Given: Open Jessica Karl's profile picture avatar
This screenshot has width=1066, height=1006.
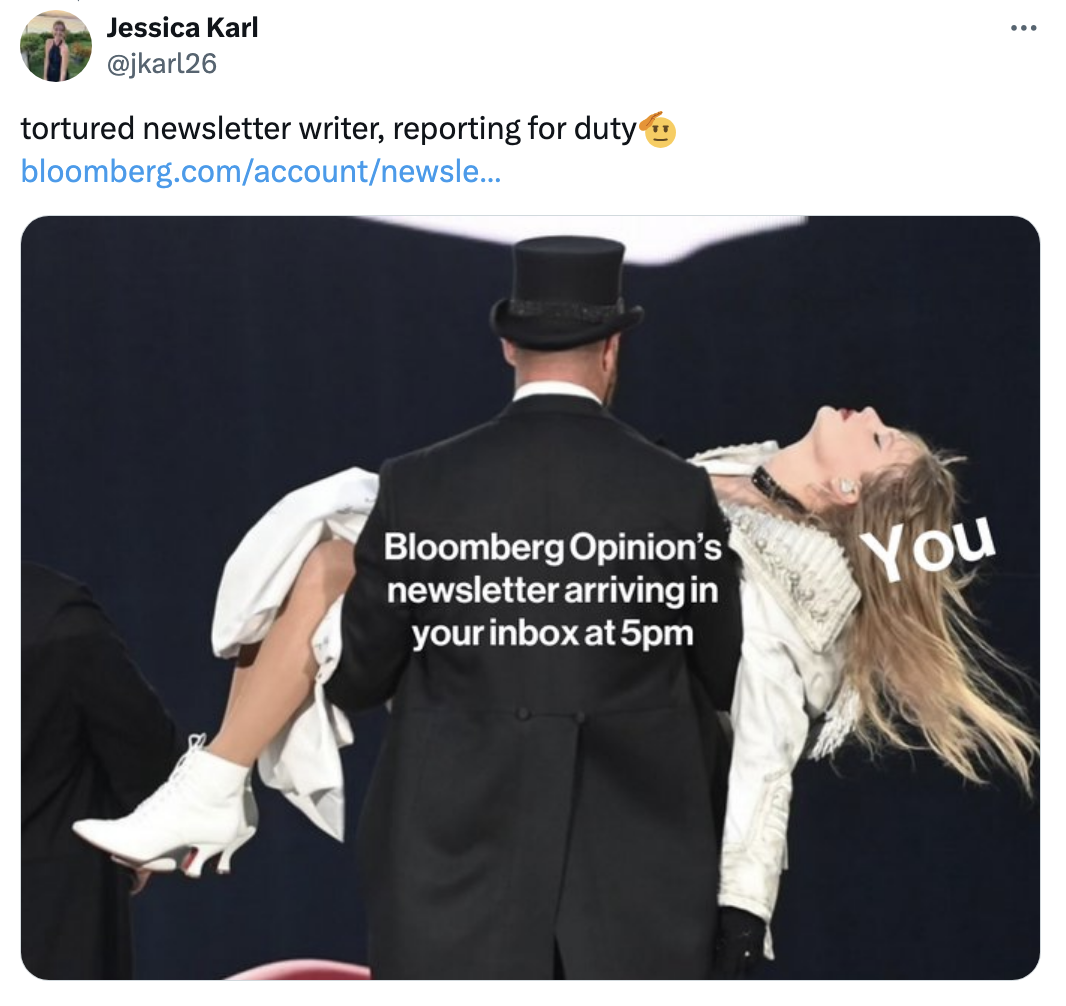Looking at the screenshot, I should pos(55,46).
